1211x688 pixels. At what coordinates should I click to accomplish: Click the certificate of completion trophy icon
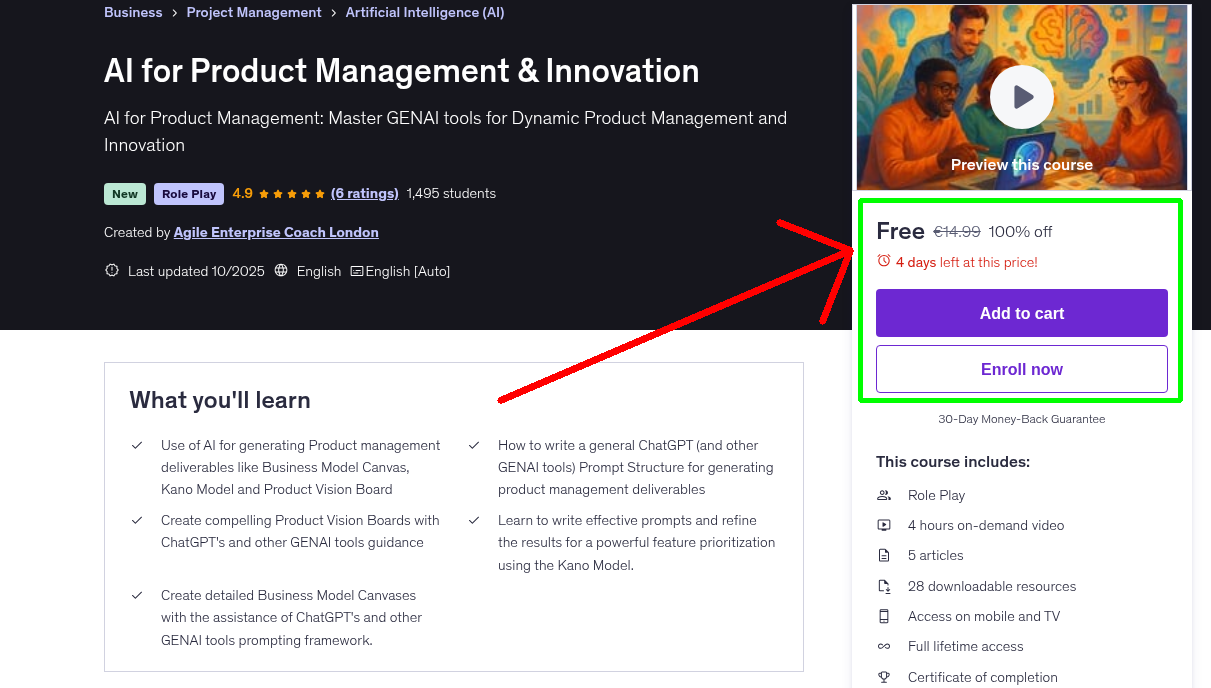[x=884, y=677]
